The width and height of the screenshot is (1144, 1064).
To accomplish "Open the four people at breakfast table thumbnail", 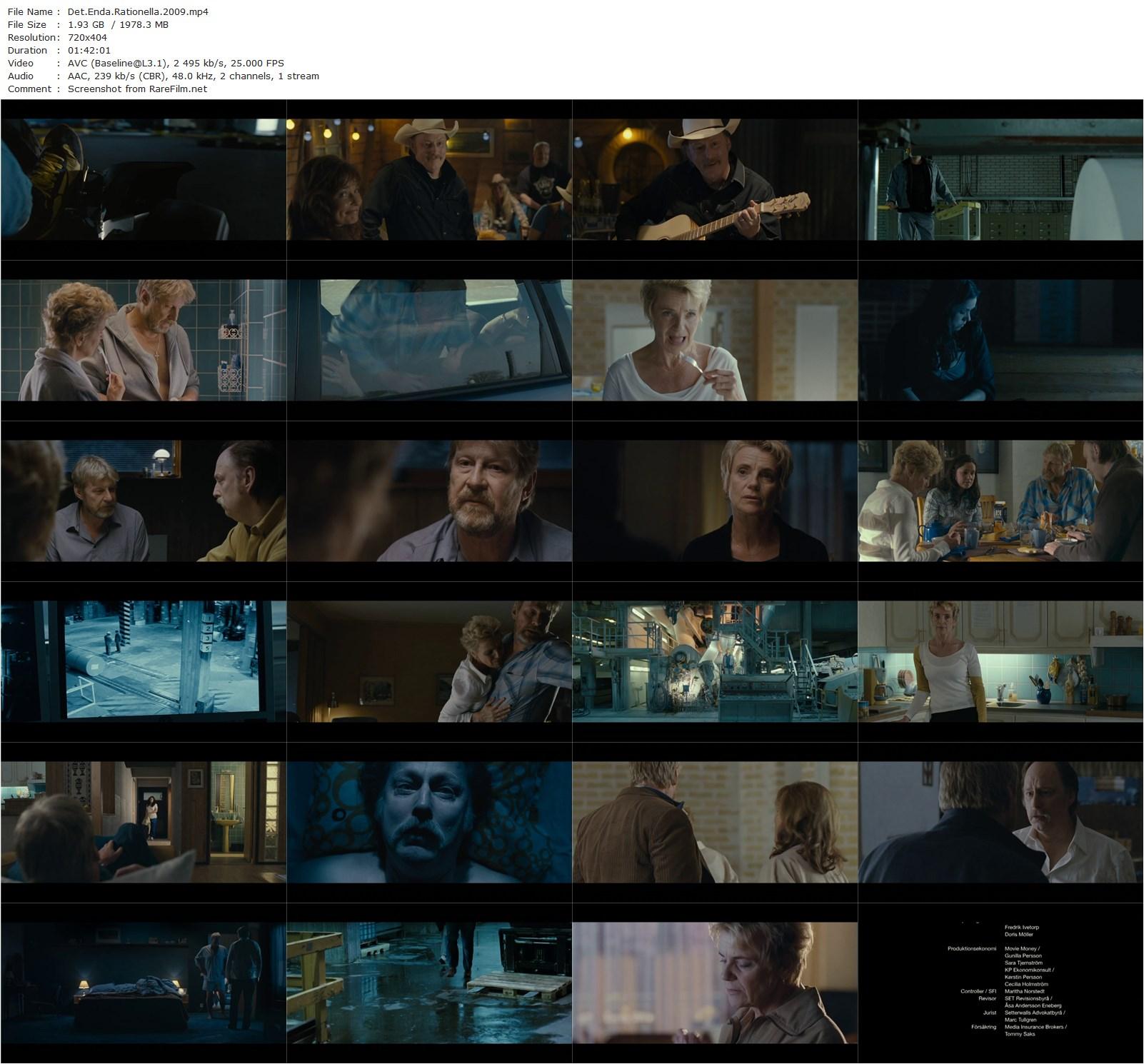I will pyautogui.click(x=1000, y=501).
